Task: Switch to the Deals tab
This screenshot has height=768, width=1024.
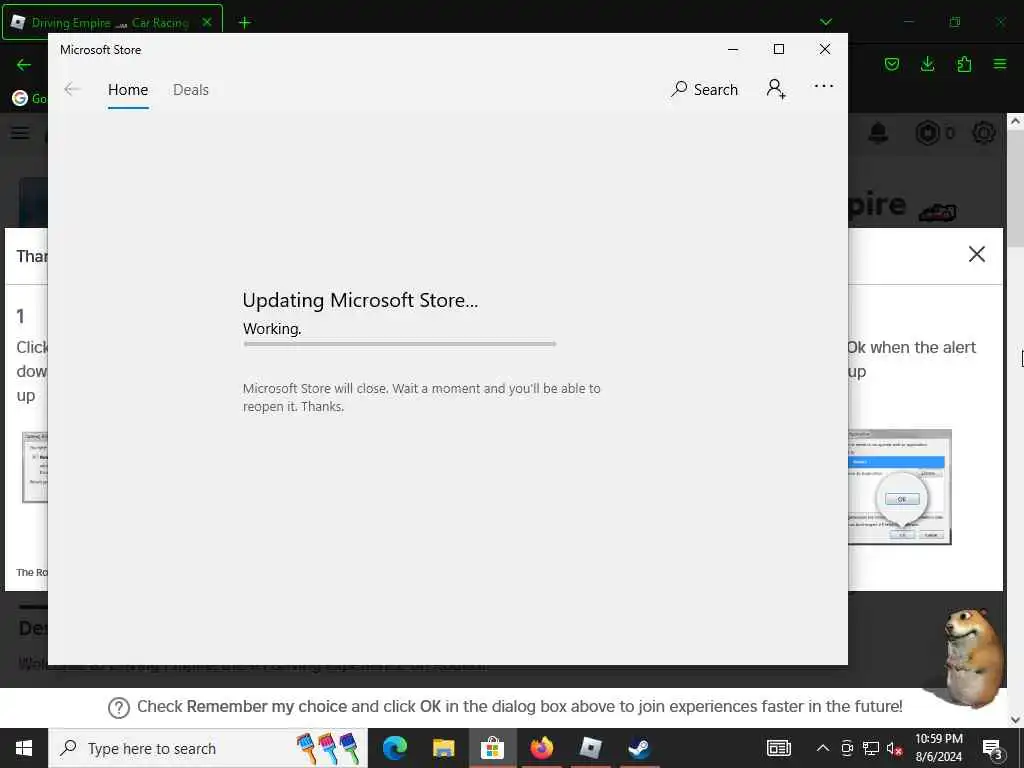Action: [x=191, y=90]
